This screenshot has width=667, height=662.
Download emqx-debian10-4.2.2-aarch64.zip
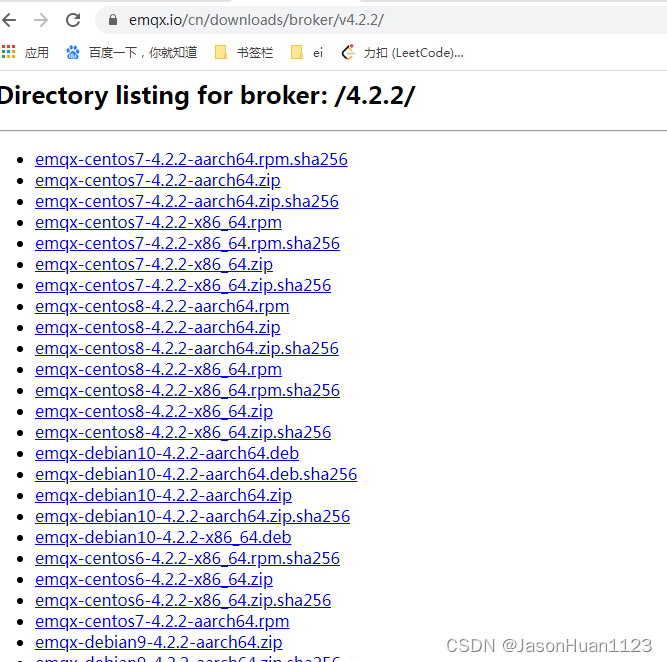tap(163, 496)
